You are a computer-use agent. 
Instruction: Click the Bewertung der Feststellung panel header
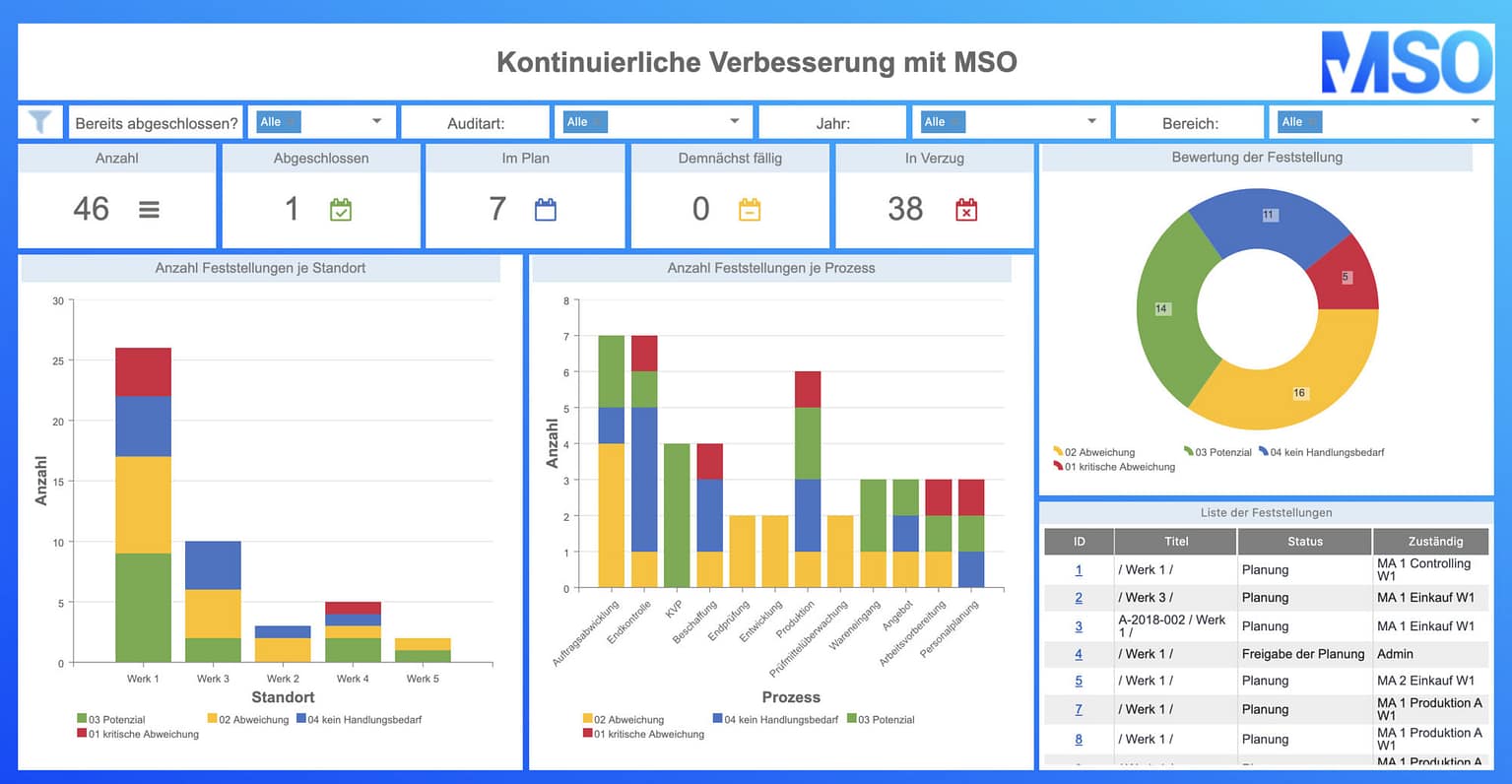click(x=1257, y=157)
